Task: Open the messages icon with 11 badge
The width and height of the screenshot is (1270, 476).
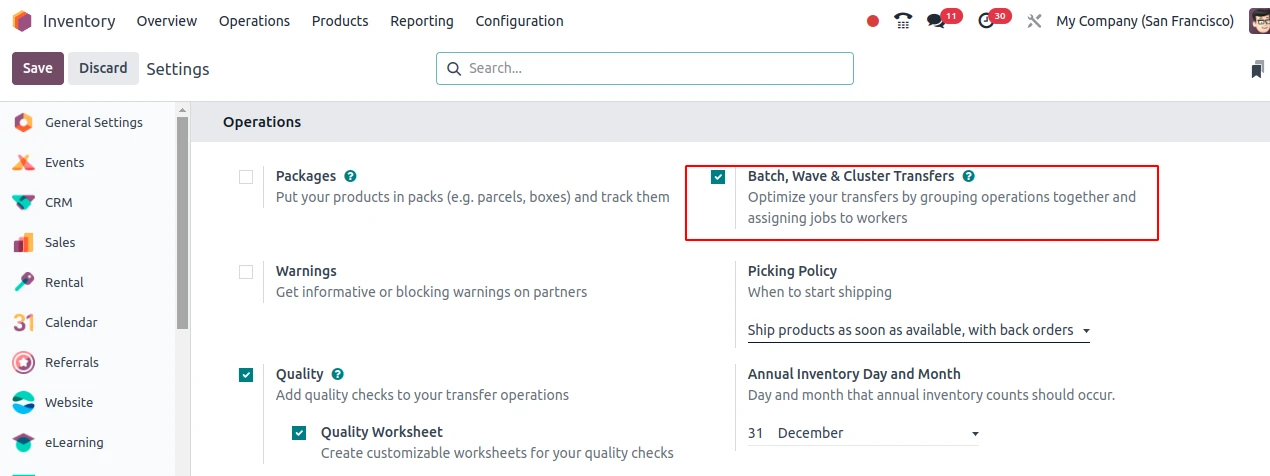Action: coord(936,21)
